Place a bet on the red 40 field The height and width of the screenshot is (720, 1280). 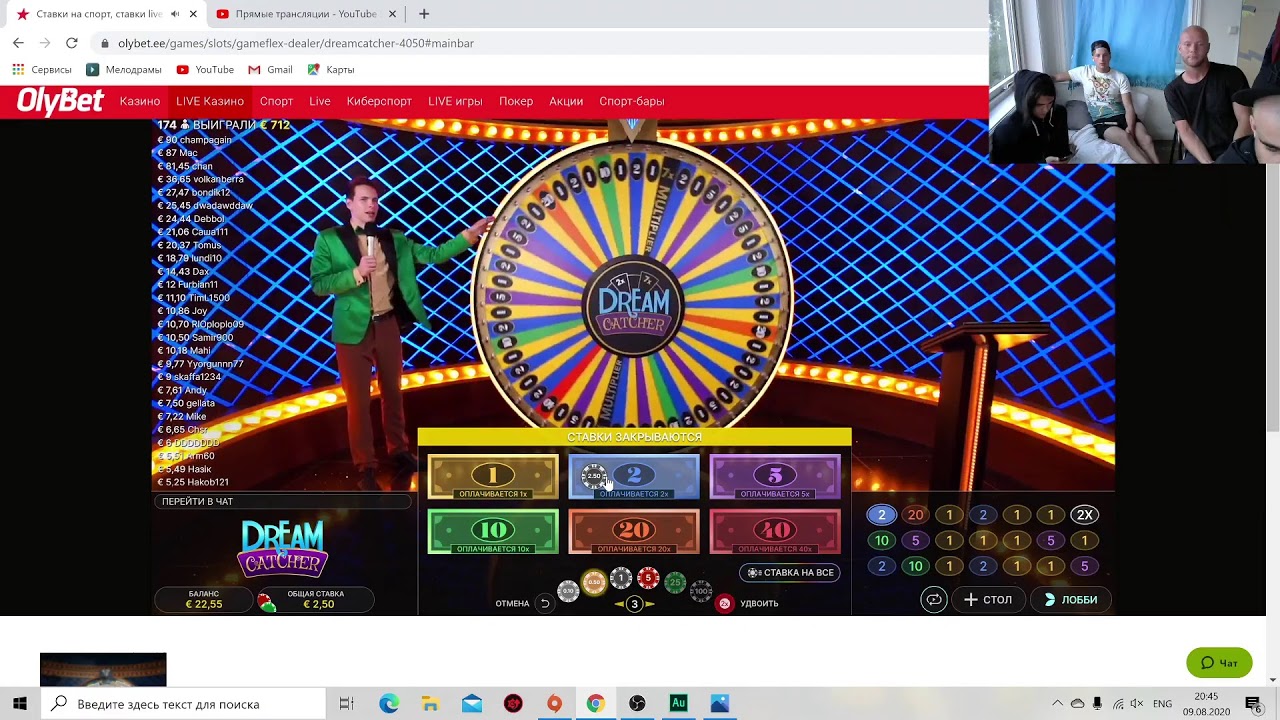coord(775,532)
